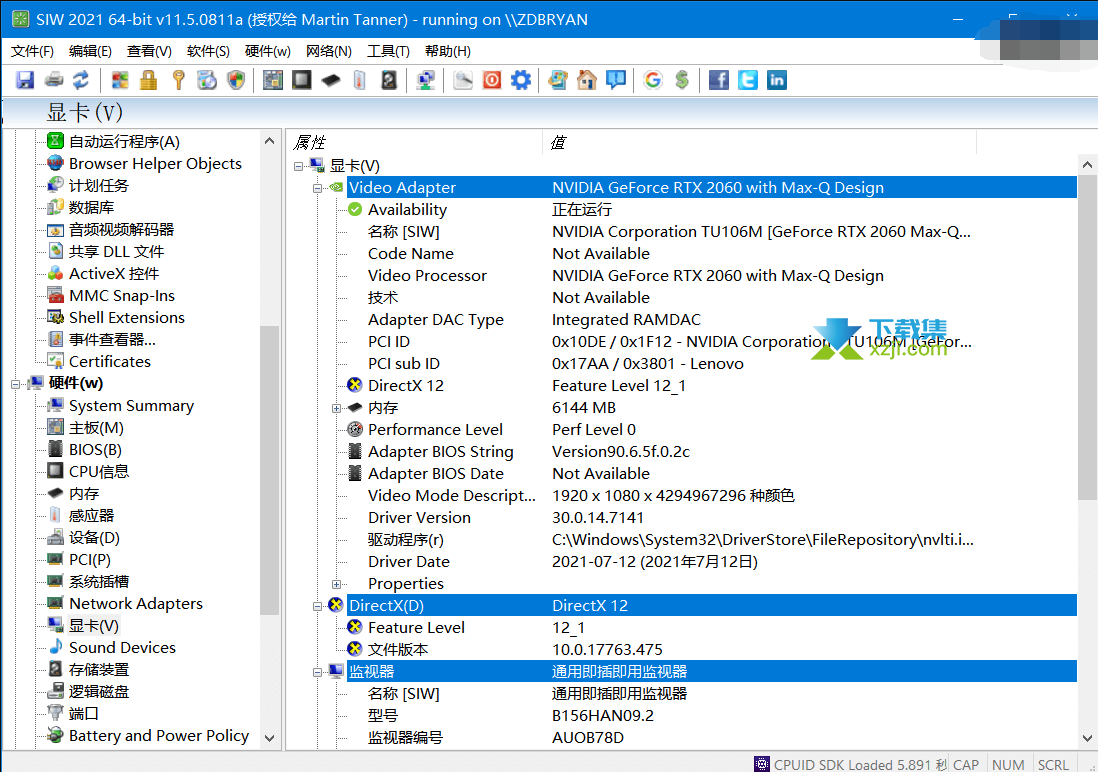
Task: Expand the 内存 6144 MB row
Action: 336,408
